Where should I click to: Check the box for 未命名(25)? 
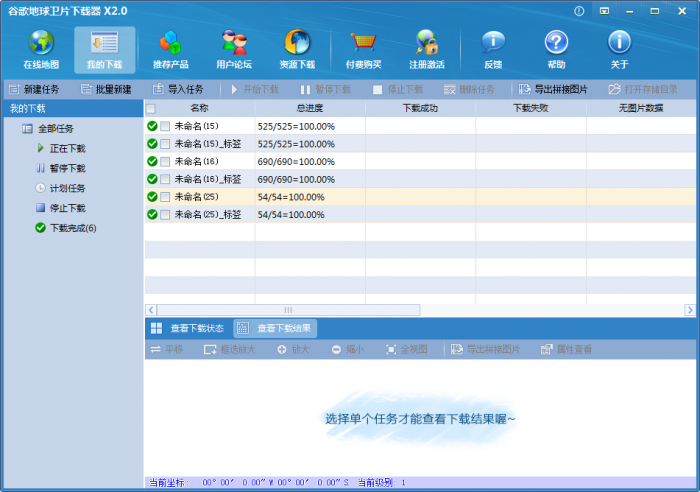pos(165,196)
